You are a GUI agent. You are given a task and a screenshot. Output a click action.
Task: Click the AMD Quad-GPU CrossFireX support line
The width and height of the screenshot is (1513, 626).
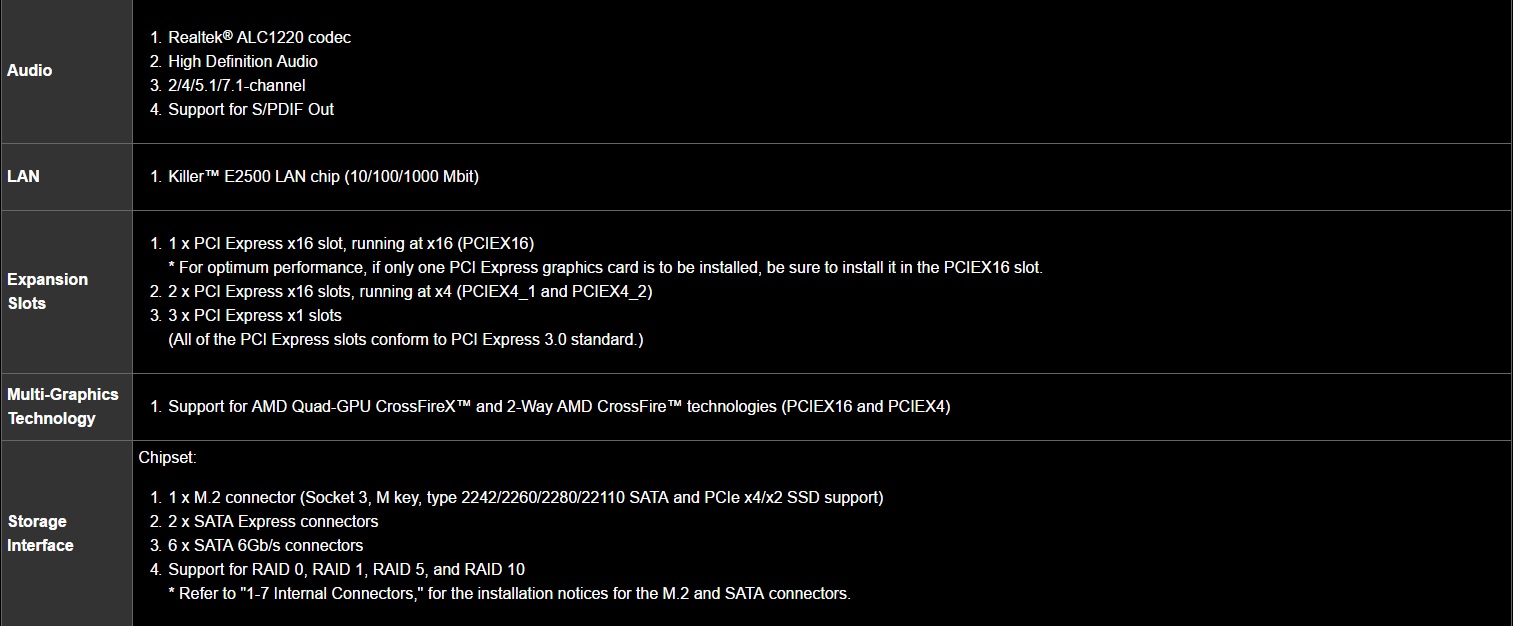559,407
